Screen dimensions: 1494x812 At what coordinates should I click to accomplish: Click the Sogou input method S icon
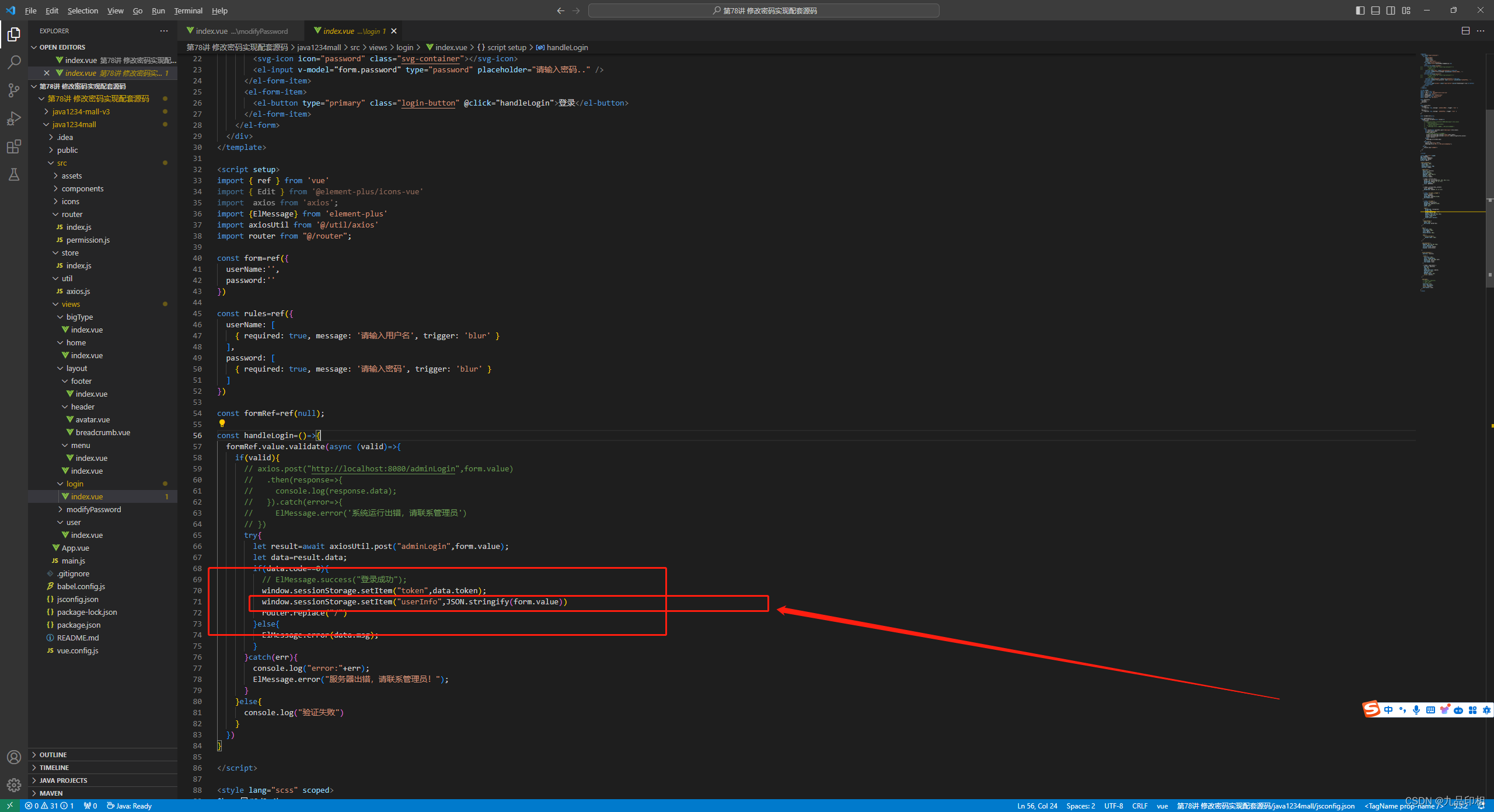pyautogui.click(x=1371, y=709)
